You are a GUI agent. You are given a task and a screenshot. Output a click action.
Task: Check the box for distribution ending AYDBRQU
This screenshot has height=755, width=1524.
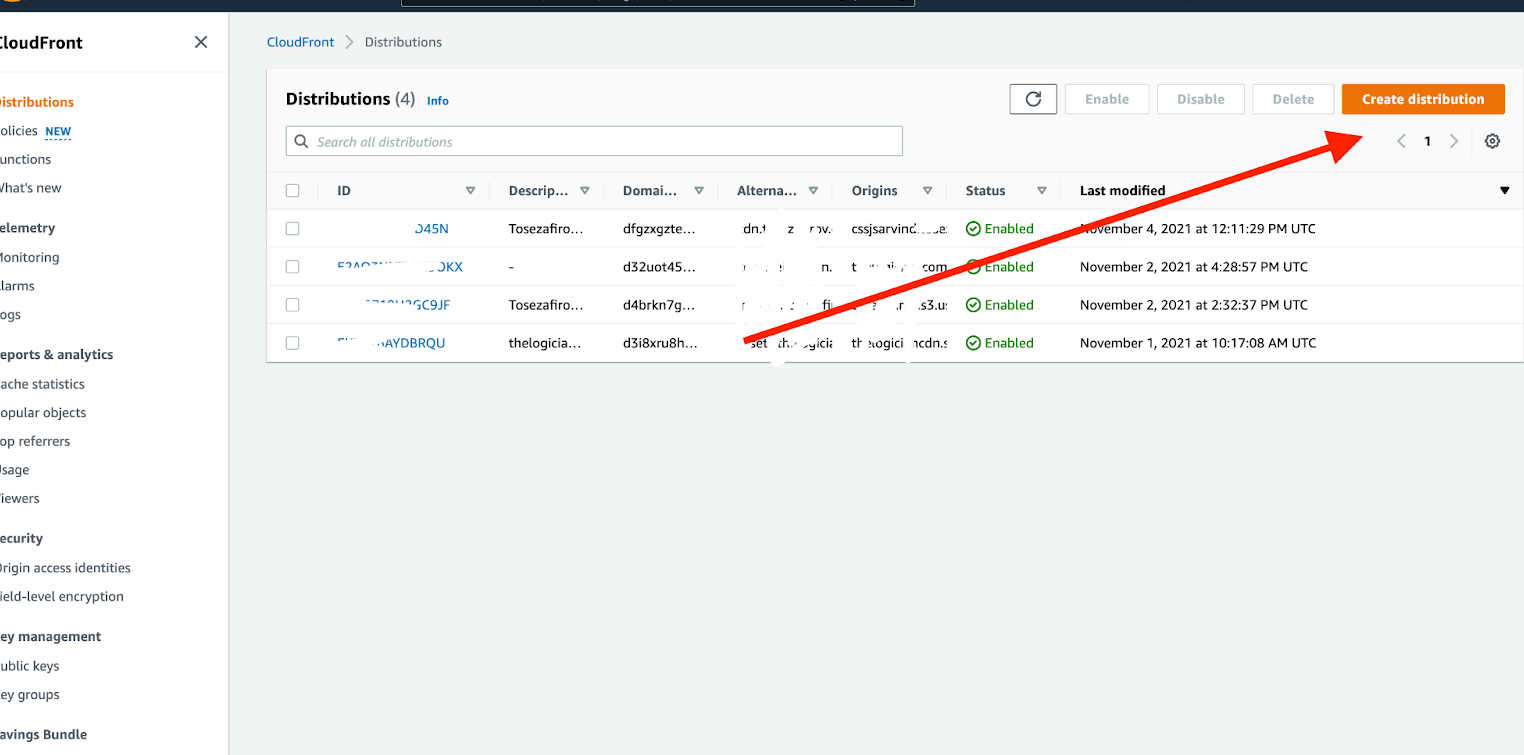pyautogui.click(x=292, y=342)
